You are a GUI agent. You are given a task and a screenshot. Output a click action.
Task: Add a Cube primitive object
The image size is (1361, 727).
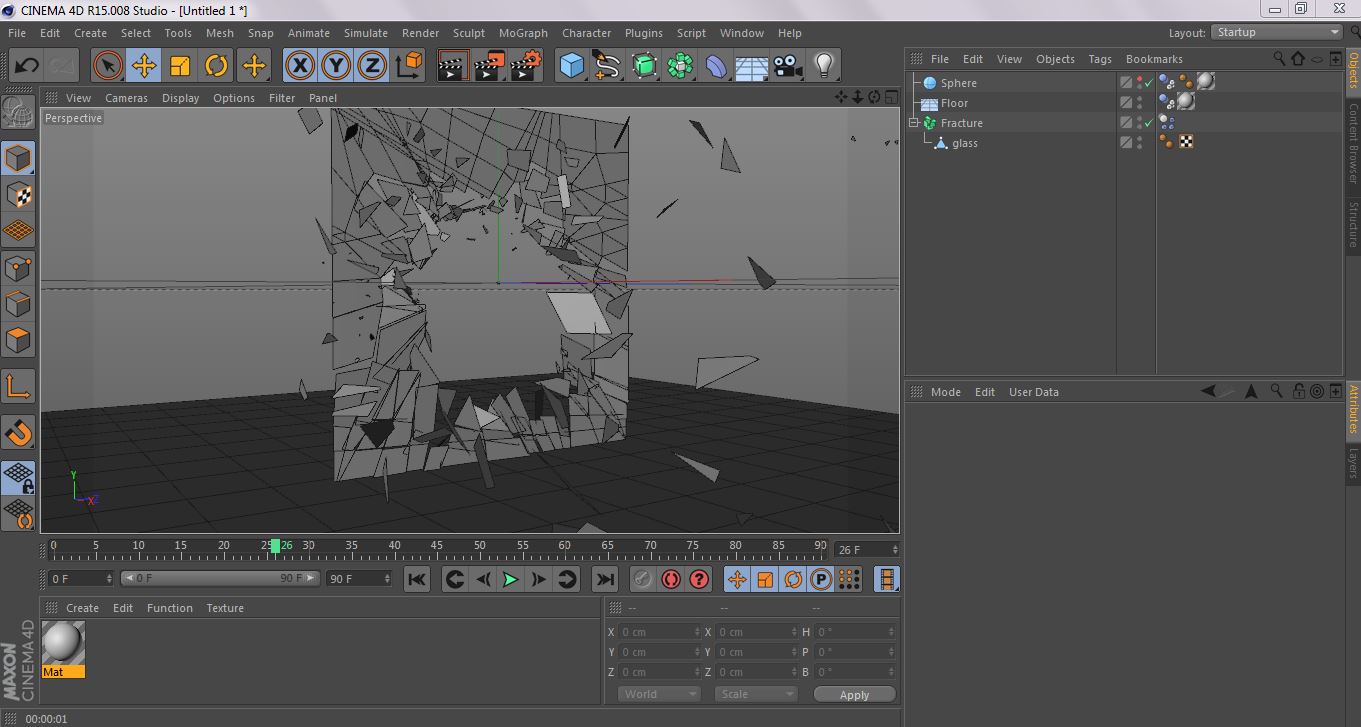coord(572,67)
